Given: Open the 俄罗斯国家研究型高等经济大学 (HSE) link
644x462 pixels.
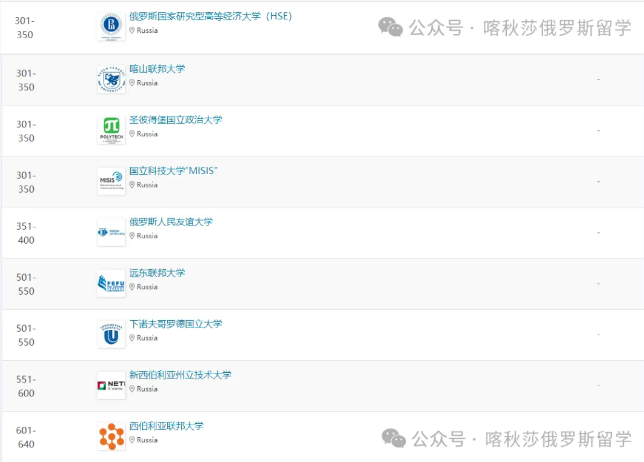Looking at the screenshot, I should coord(210,16).
